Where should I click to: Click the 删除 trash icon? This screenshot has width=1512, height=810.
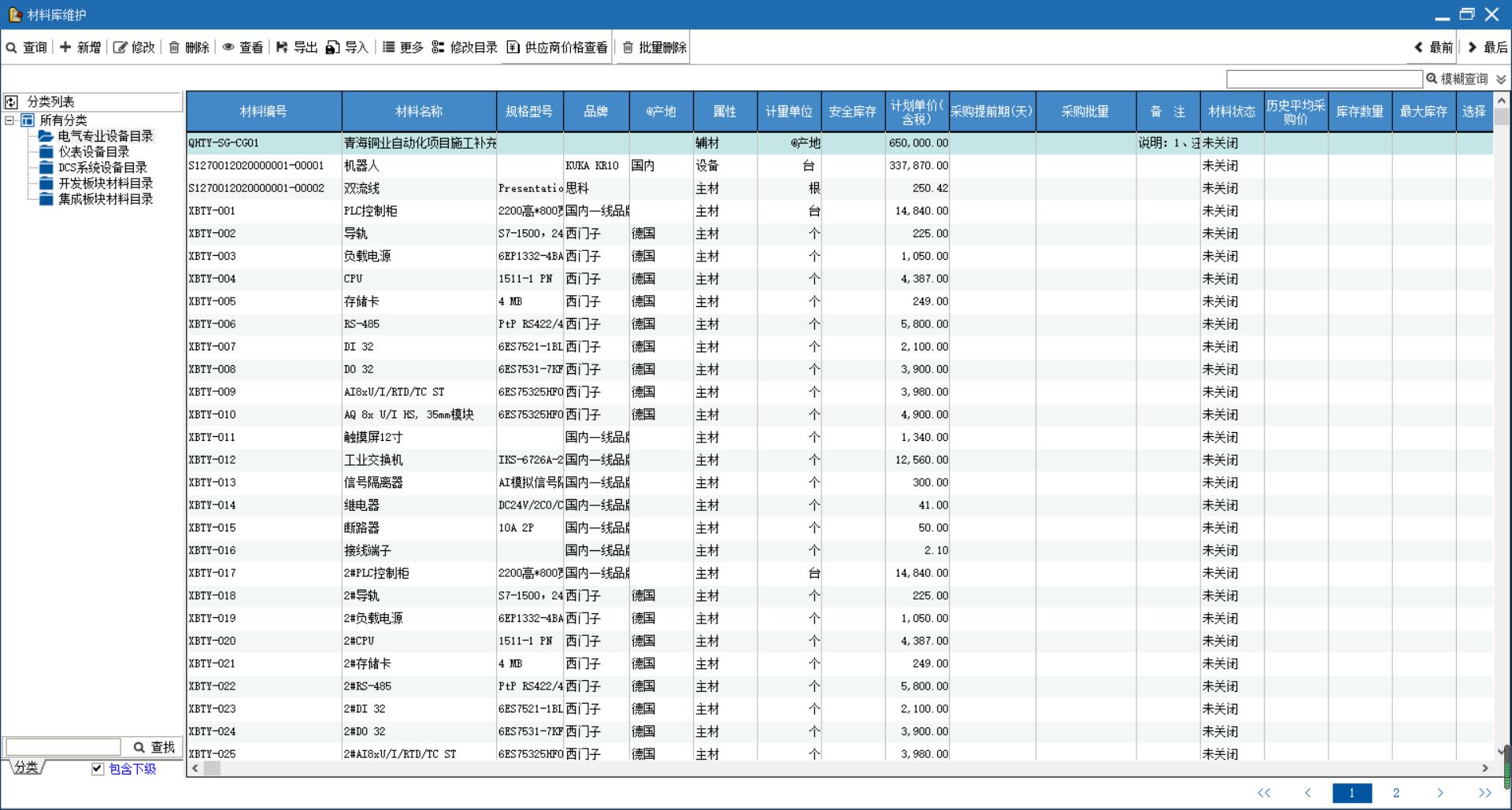[x=174, y=48]
